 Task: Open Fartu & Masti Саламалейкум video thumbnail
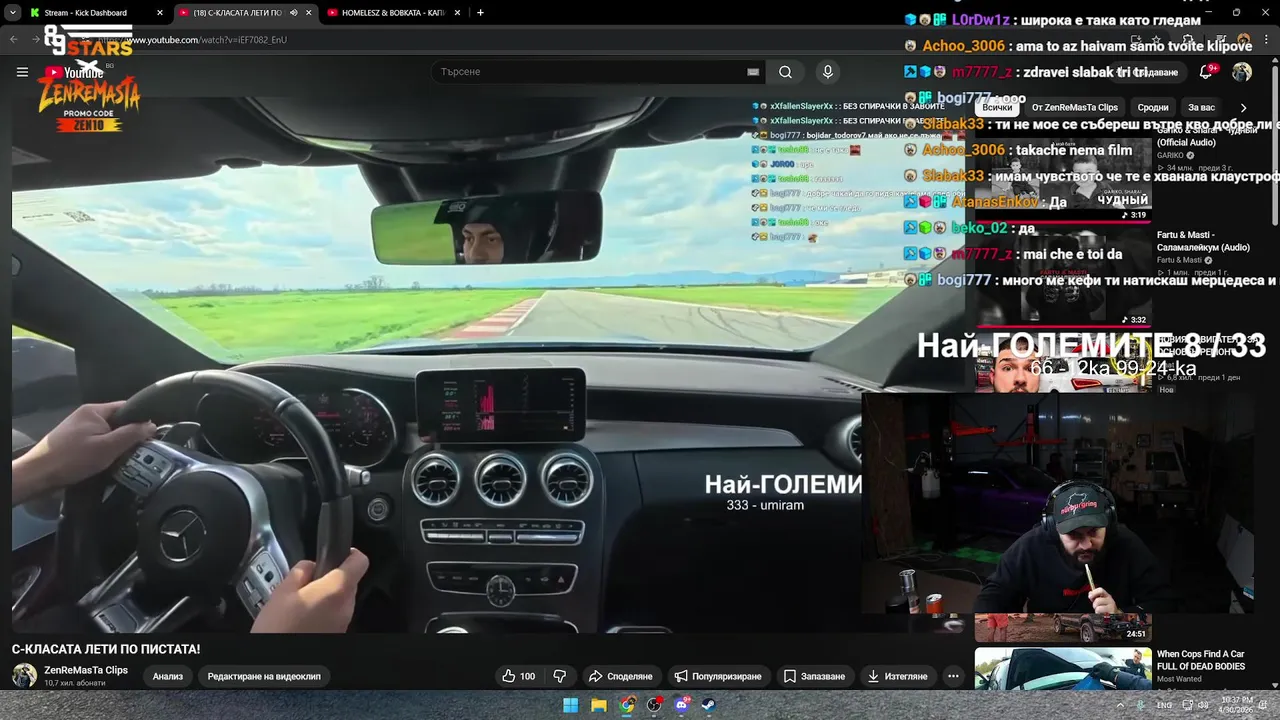(1063, 277)
